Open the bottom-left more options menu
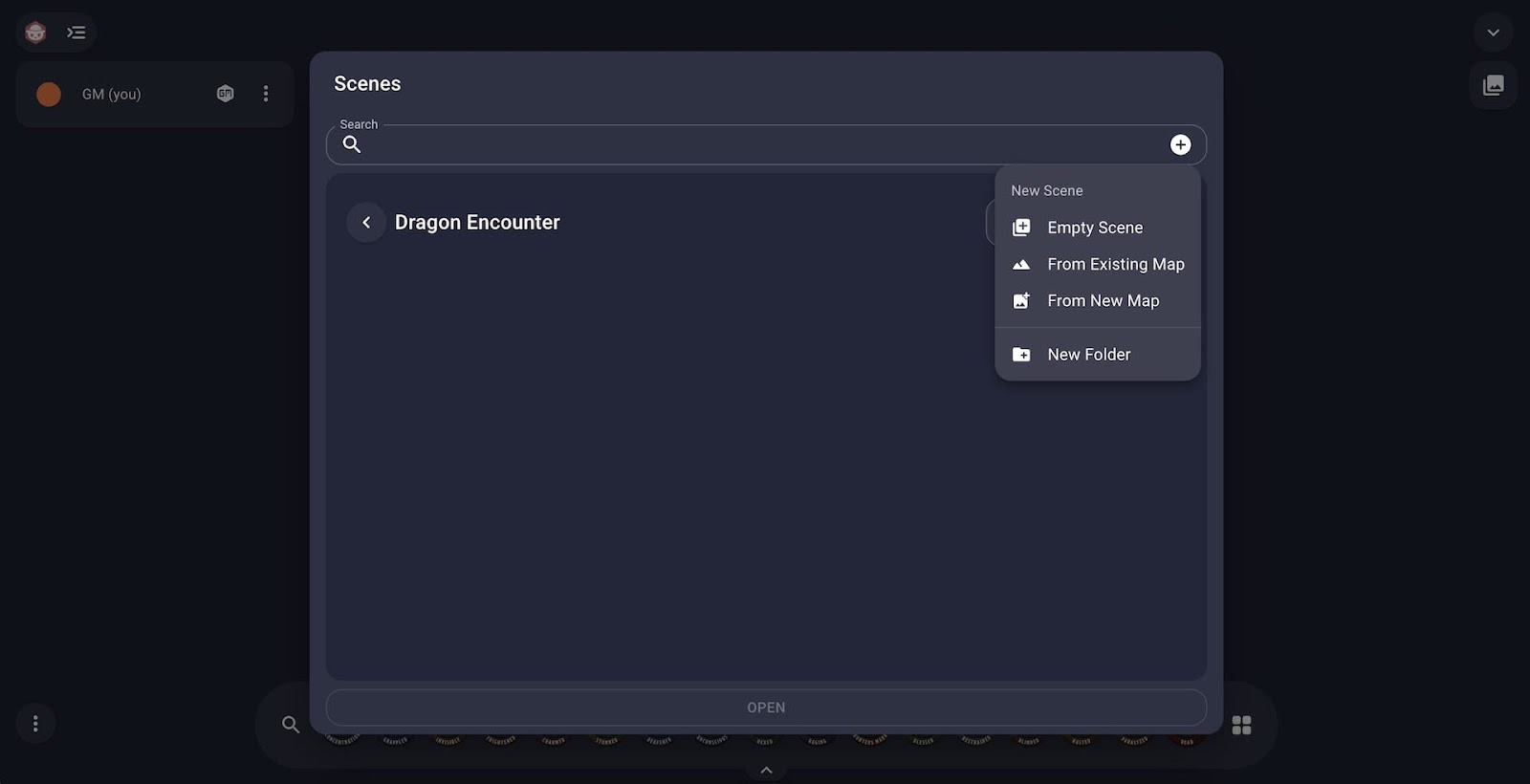Viewport: 1530px width, 784px height. coord(35,724)
